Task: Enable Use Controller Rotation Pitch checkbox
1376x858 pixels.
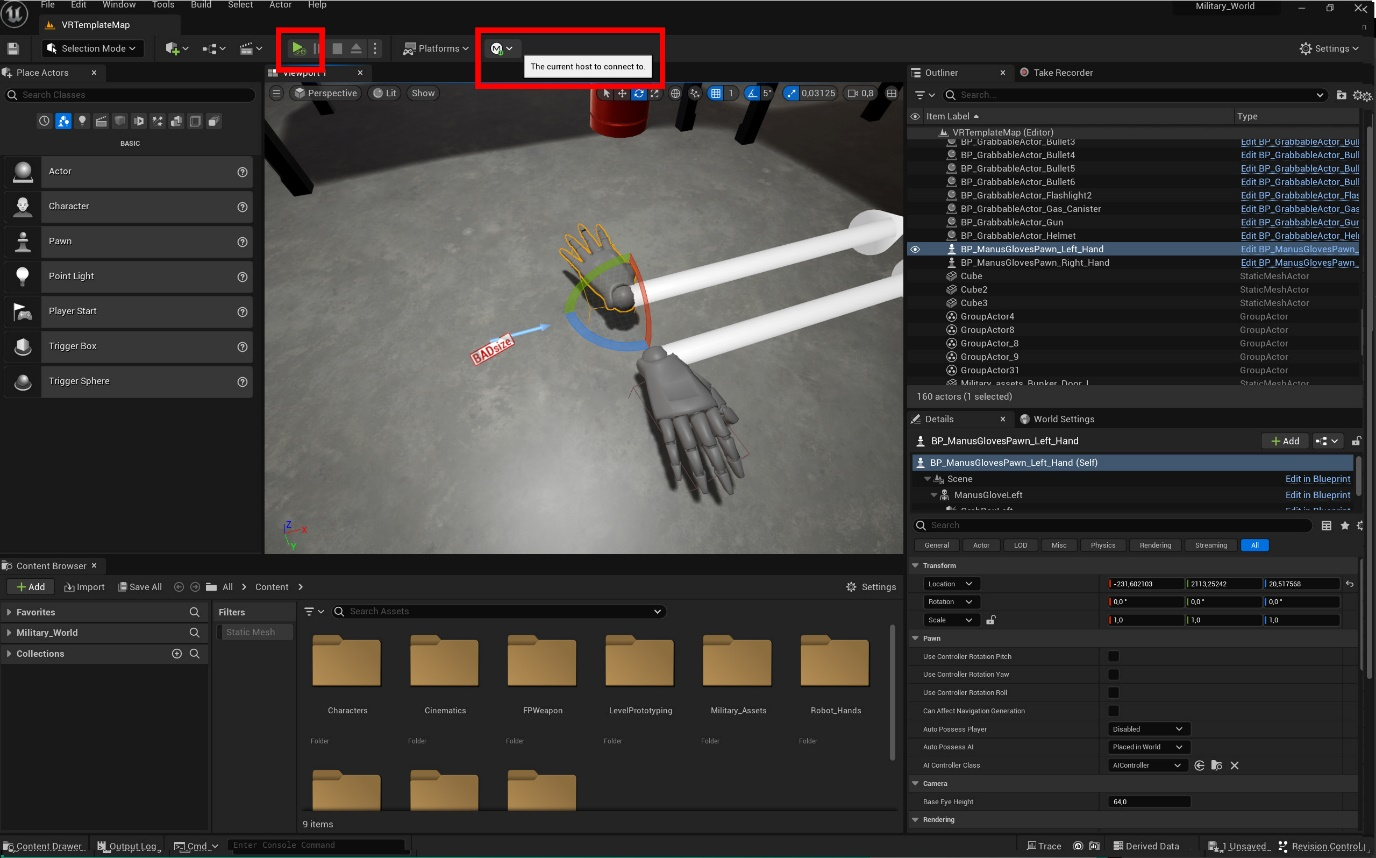Action: click(1113, 657)
